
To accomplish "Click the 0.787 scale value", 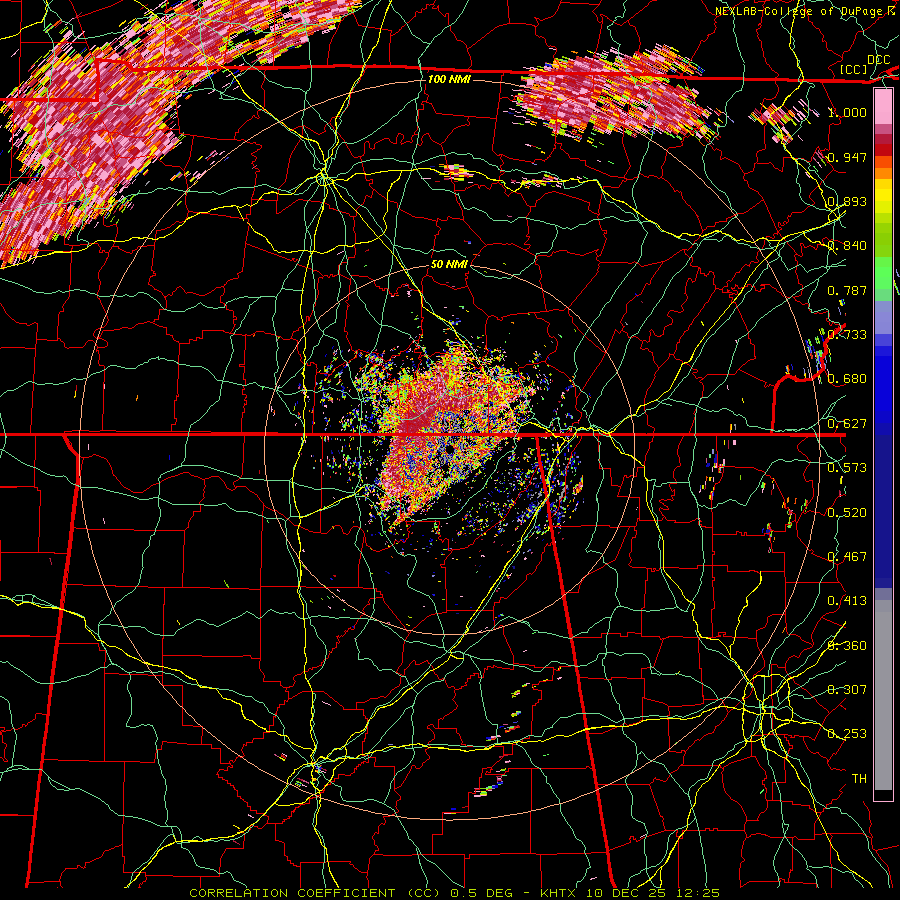I will point(847,290).
